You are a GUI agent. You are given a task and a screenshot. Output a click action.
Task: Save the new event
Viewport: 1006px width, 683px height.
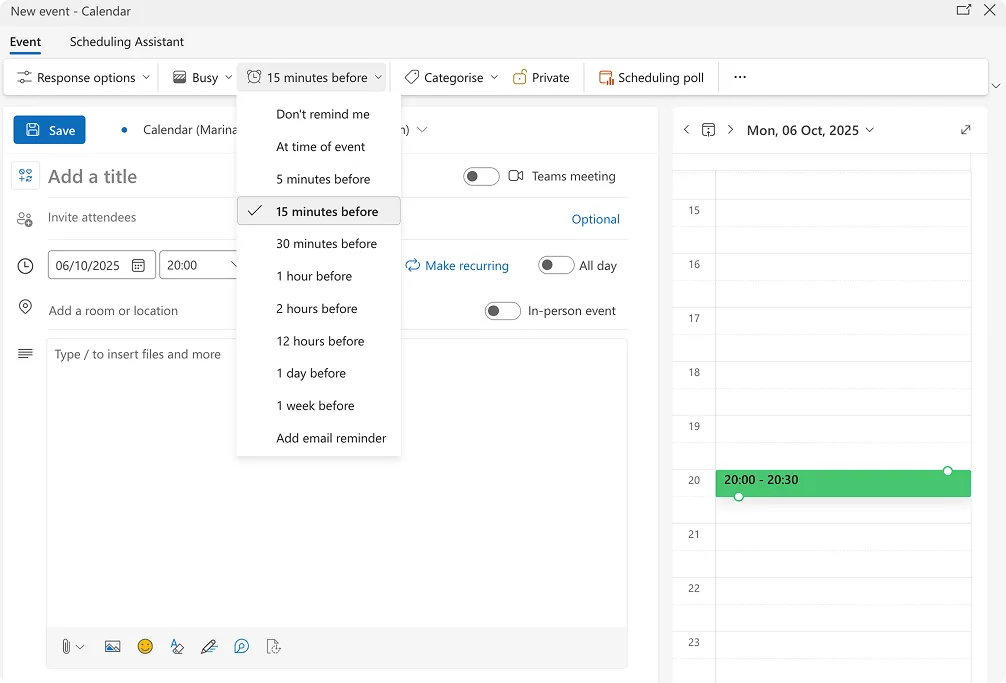(49, 130)
